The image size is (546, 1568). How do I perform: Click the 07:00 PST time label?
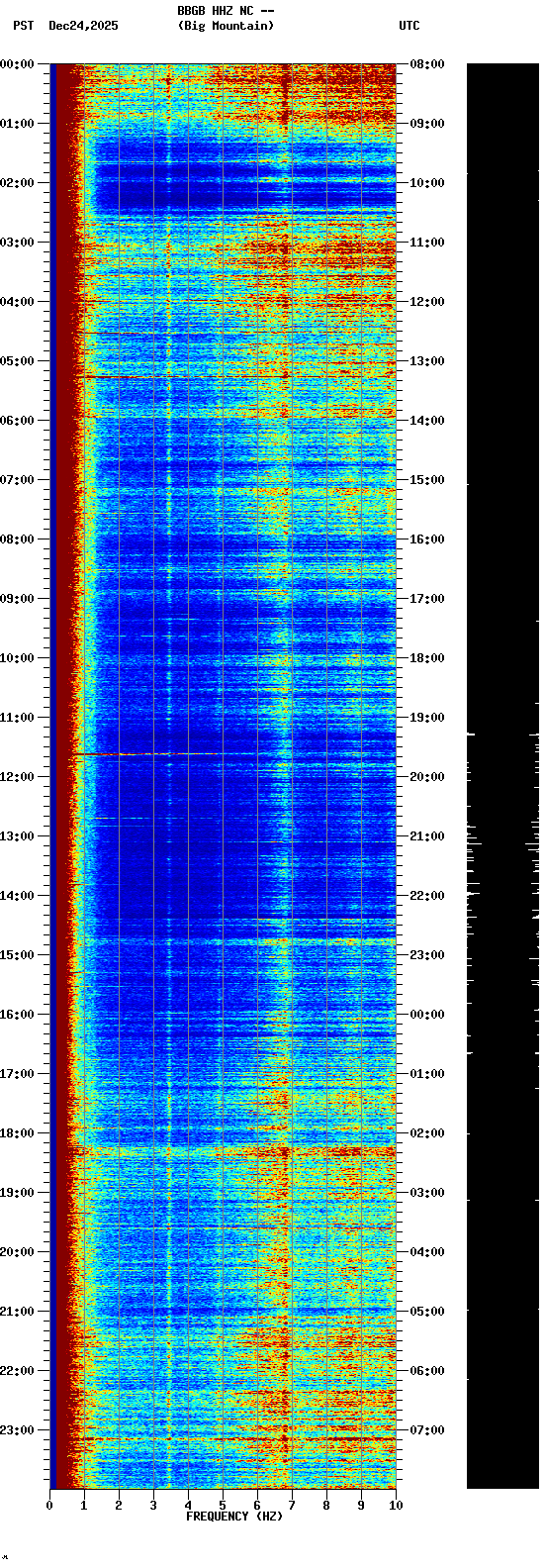pos(17,480)
